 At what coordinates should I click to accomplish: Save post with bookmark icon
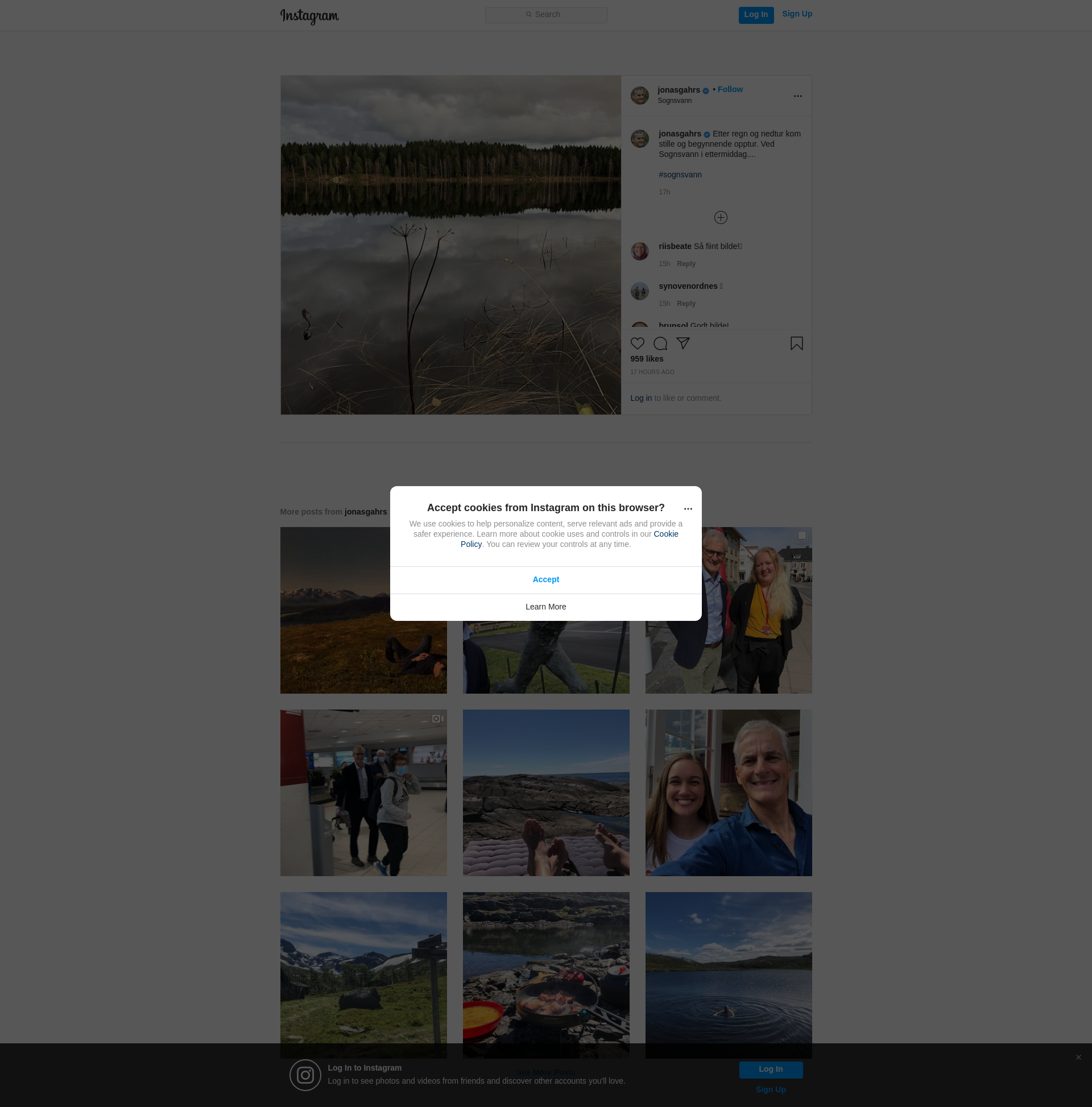pos(796,343)
